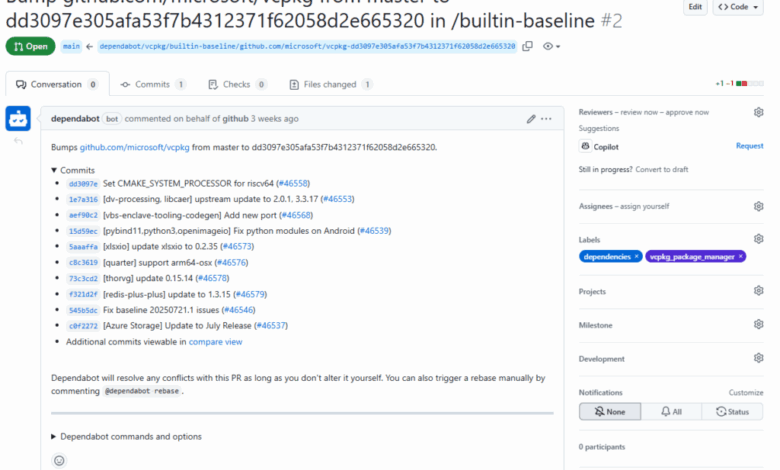The image size is (780, 470).
Task: Open pull request link #46537
Action: pos(271,326)
